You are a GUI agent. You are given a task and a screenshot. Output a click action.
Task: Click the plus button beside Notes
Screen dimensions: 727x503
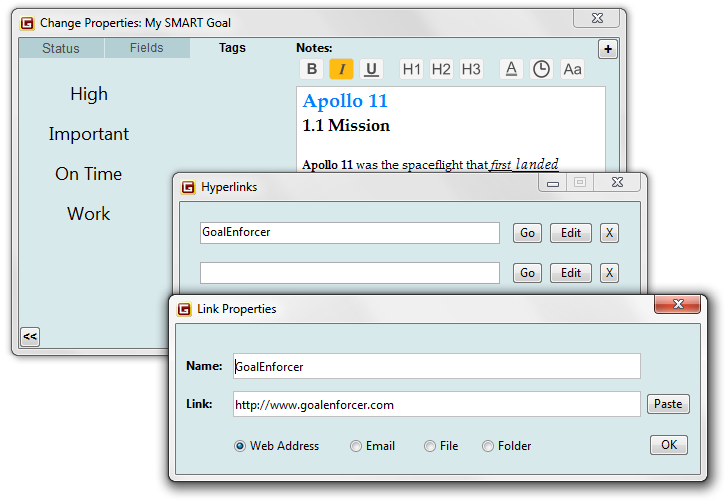[x=608, y=49]
